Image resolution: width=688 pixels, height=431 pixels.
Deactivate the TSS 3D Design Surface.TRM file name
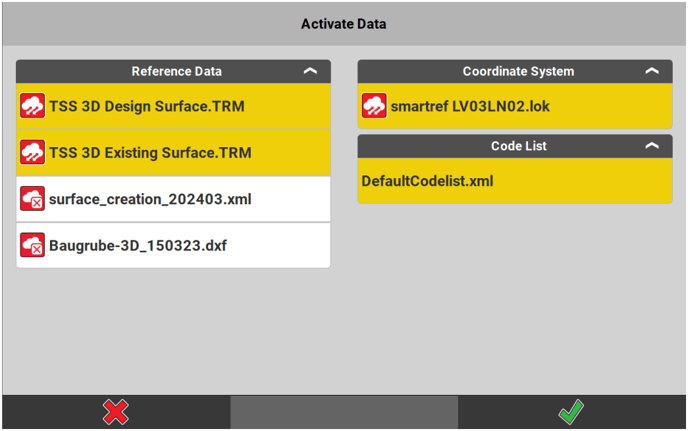coord(146,107)
